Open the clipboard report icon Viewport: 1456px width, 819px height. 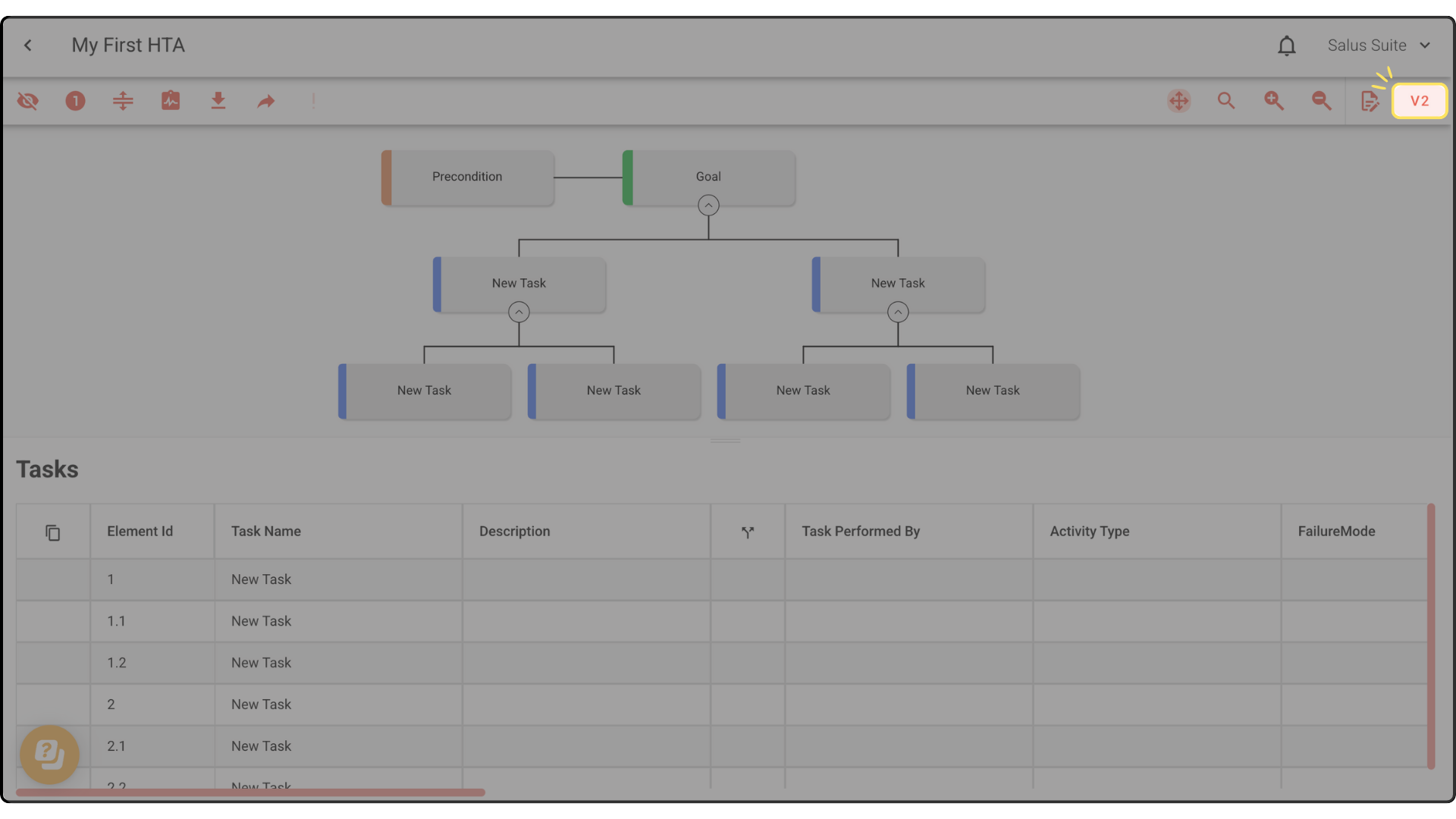171,101
